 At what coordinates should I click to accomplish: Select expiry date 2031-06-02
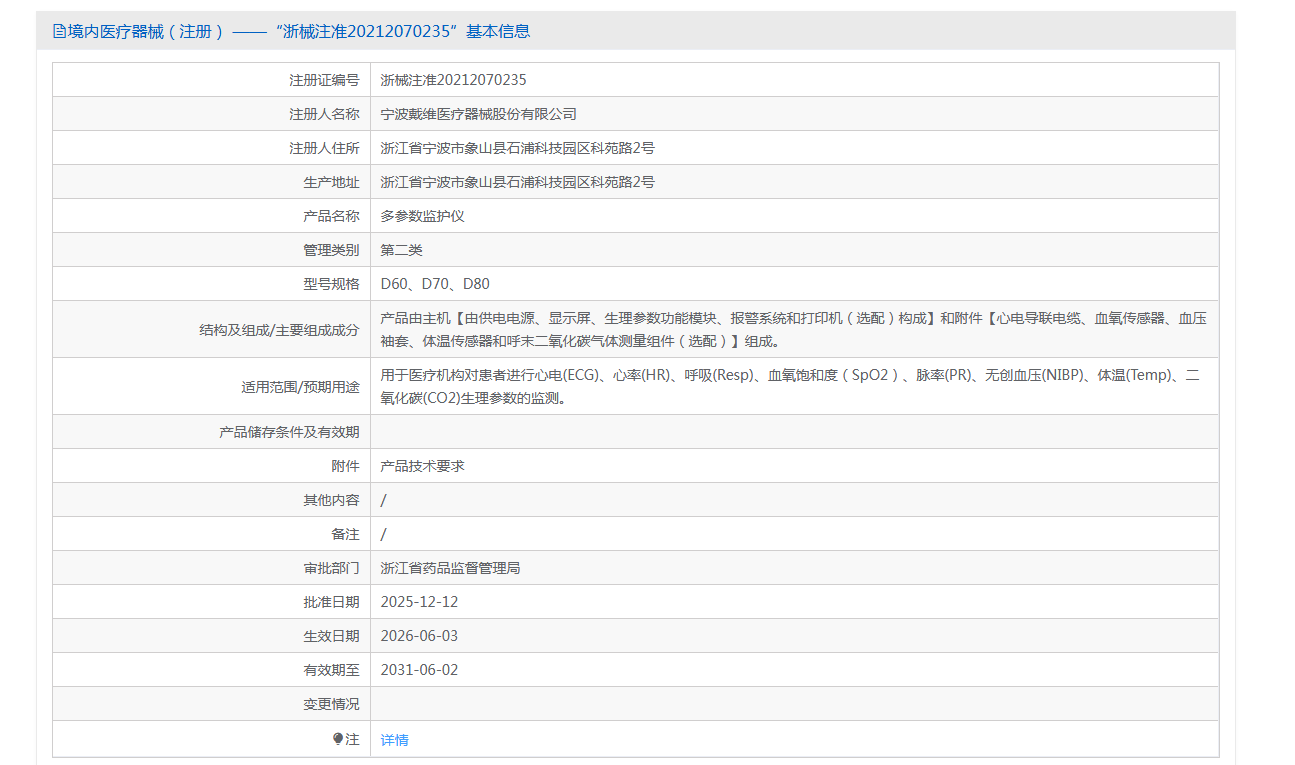[420, 670]
